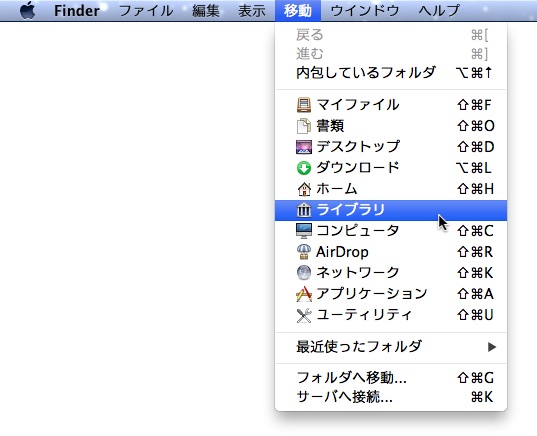Screen dimensions: 537x436
Task: Click the マイファイル drawer icon
Action: tap(304, 105)
